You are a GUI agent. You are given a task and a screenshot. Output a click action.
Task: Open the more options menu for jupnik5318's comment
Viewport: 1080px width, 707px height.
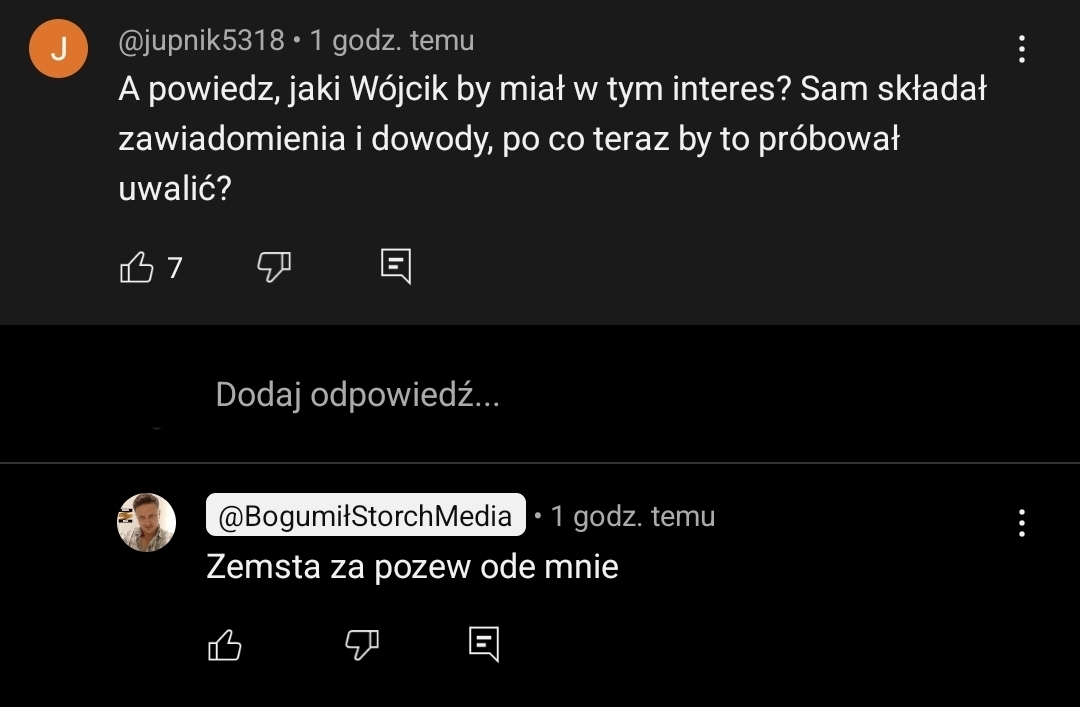tap(1021, 48)
